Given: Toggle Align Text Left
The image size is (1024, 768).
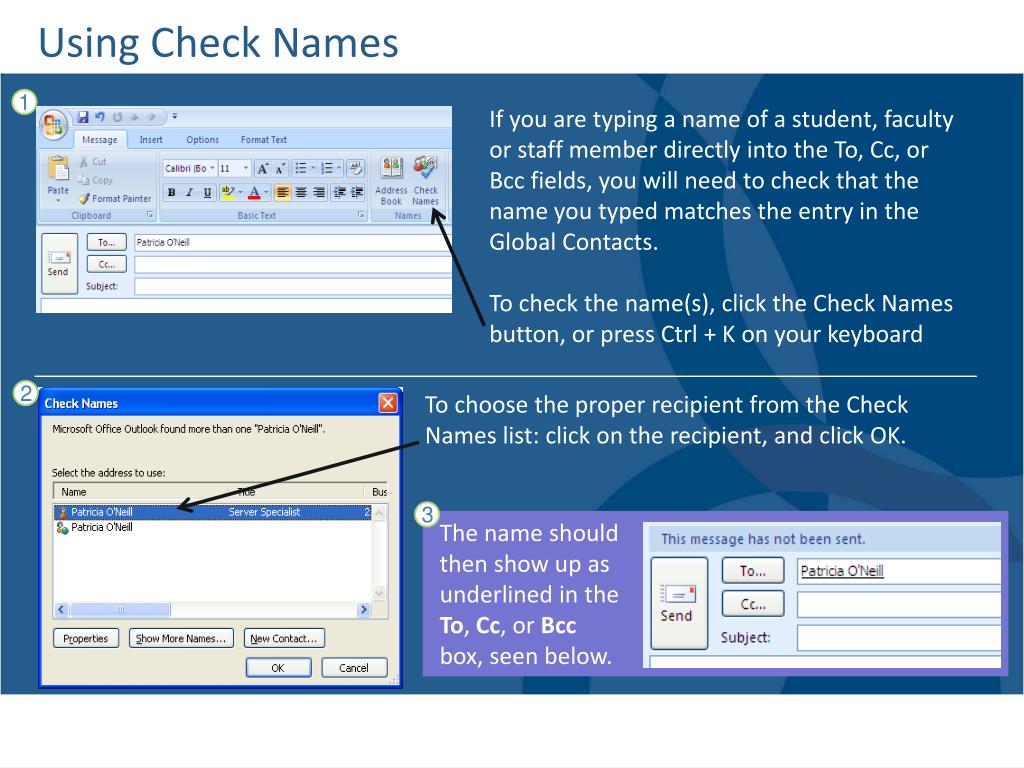Looking at the screenshot, I should 282,192.
